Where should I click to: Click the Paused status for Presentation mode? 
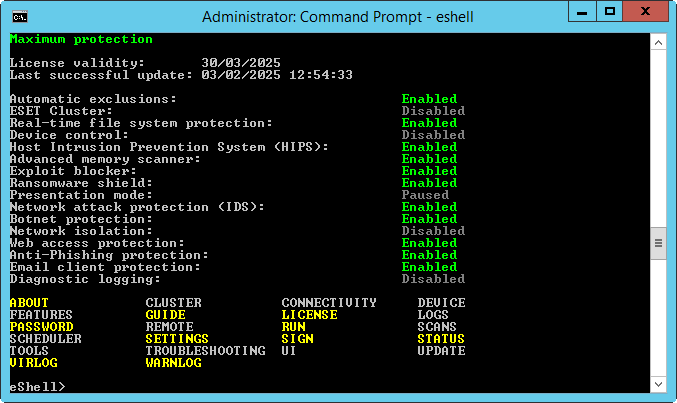click(x=425, y=195)
